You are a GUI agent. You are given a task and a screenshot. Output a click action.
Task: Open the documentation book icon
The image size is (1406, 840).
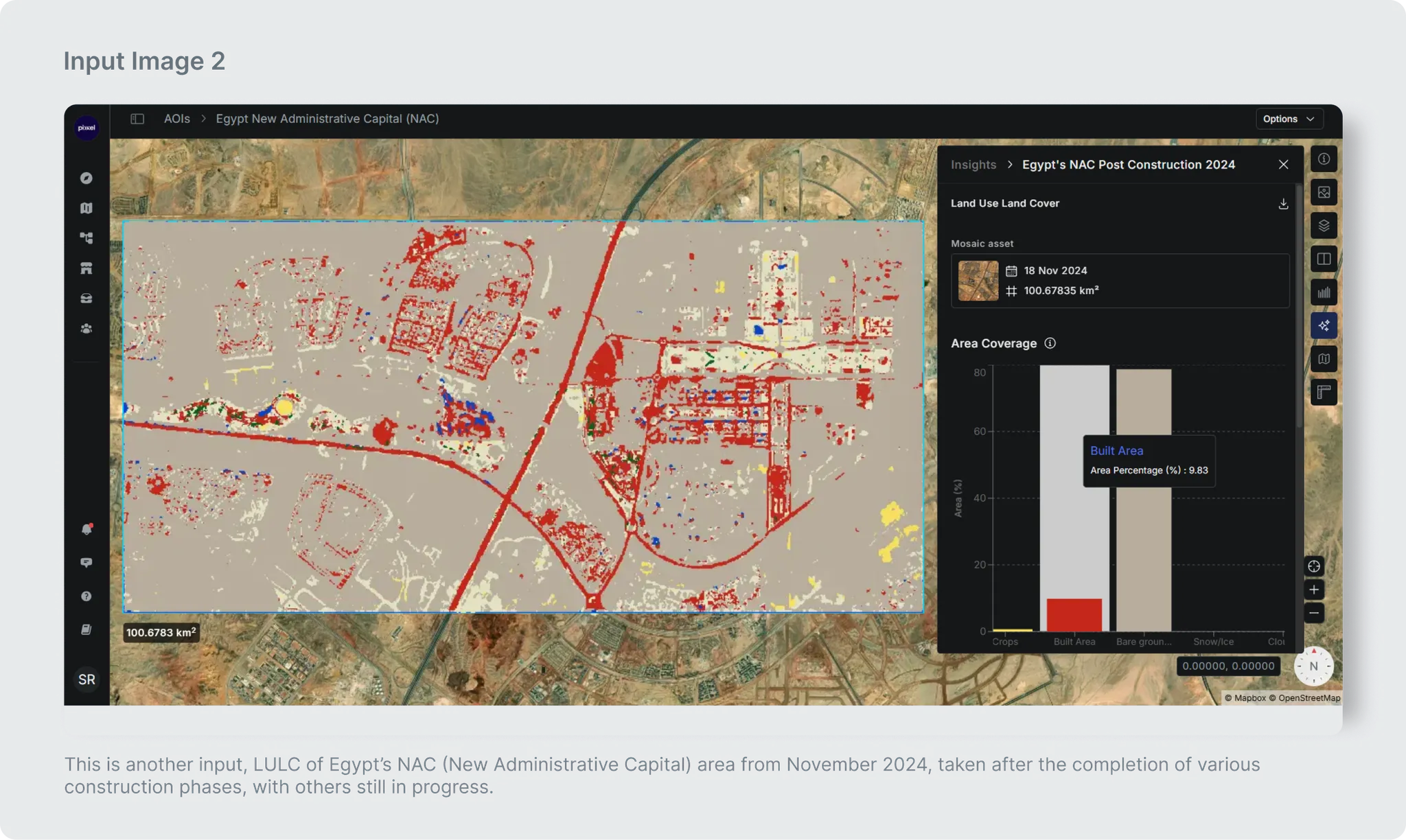(x=87, y=629)
